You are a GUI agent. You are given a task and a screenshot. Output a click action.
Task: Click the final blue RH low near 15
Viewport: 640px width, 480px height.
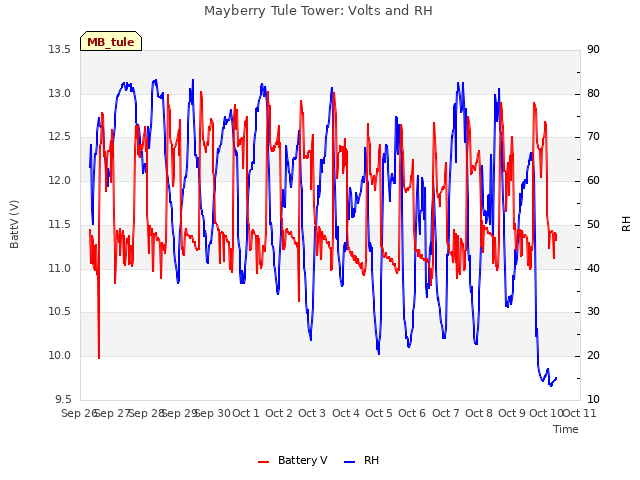click(551, 384)
